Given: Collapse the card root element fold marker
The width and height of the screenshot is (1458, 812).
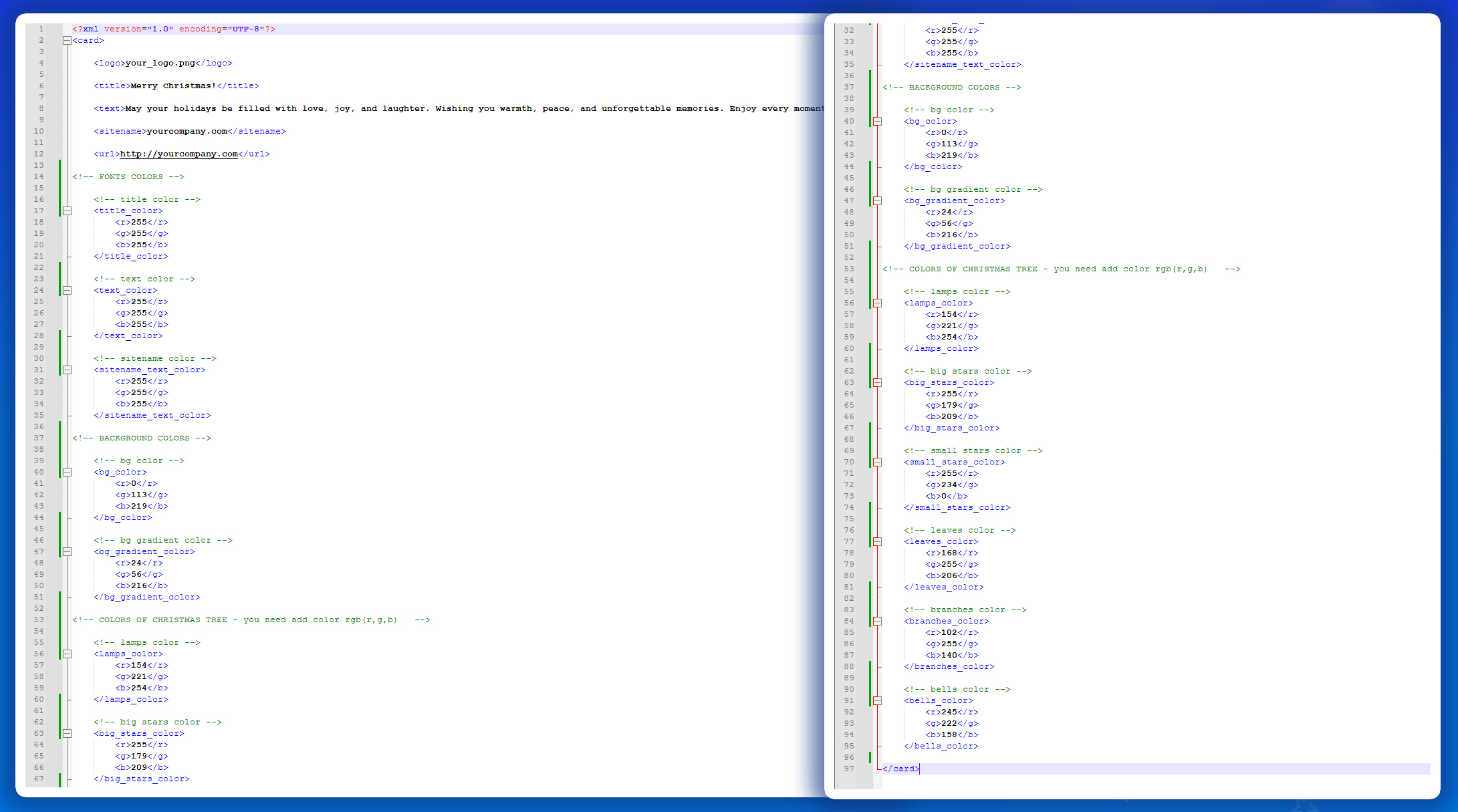Looking at the screenshot, I should [x=67, y=41].
